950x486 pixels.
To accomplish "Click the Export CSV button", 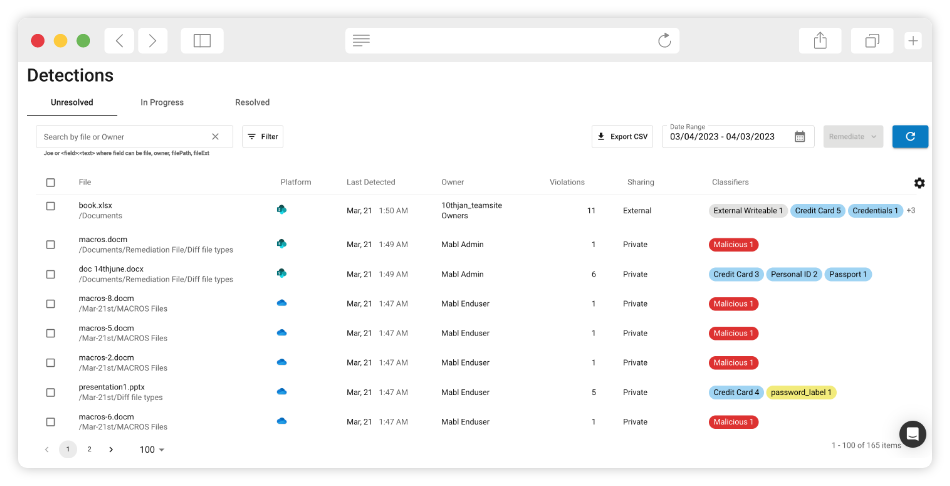I will (x=622, y=137).
